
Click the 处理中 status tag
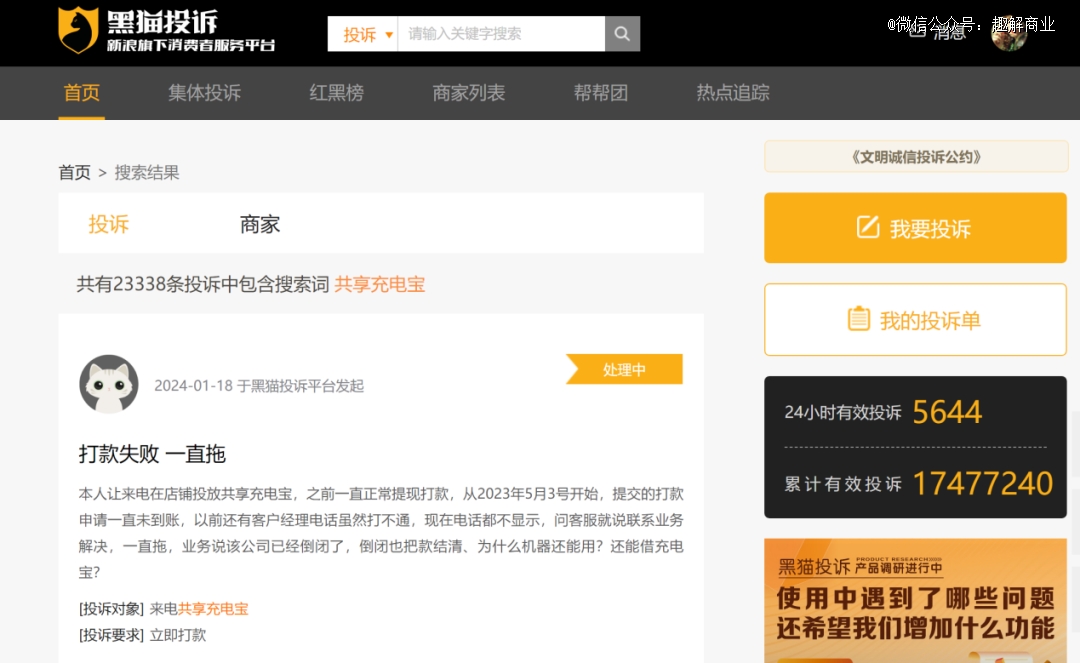coord(624,370)
